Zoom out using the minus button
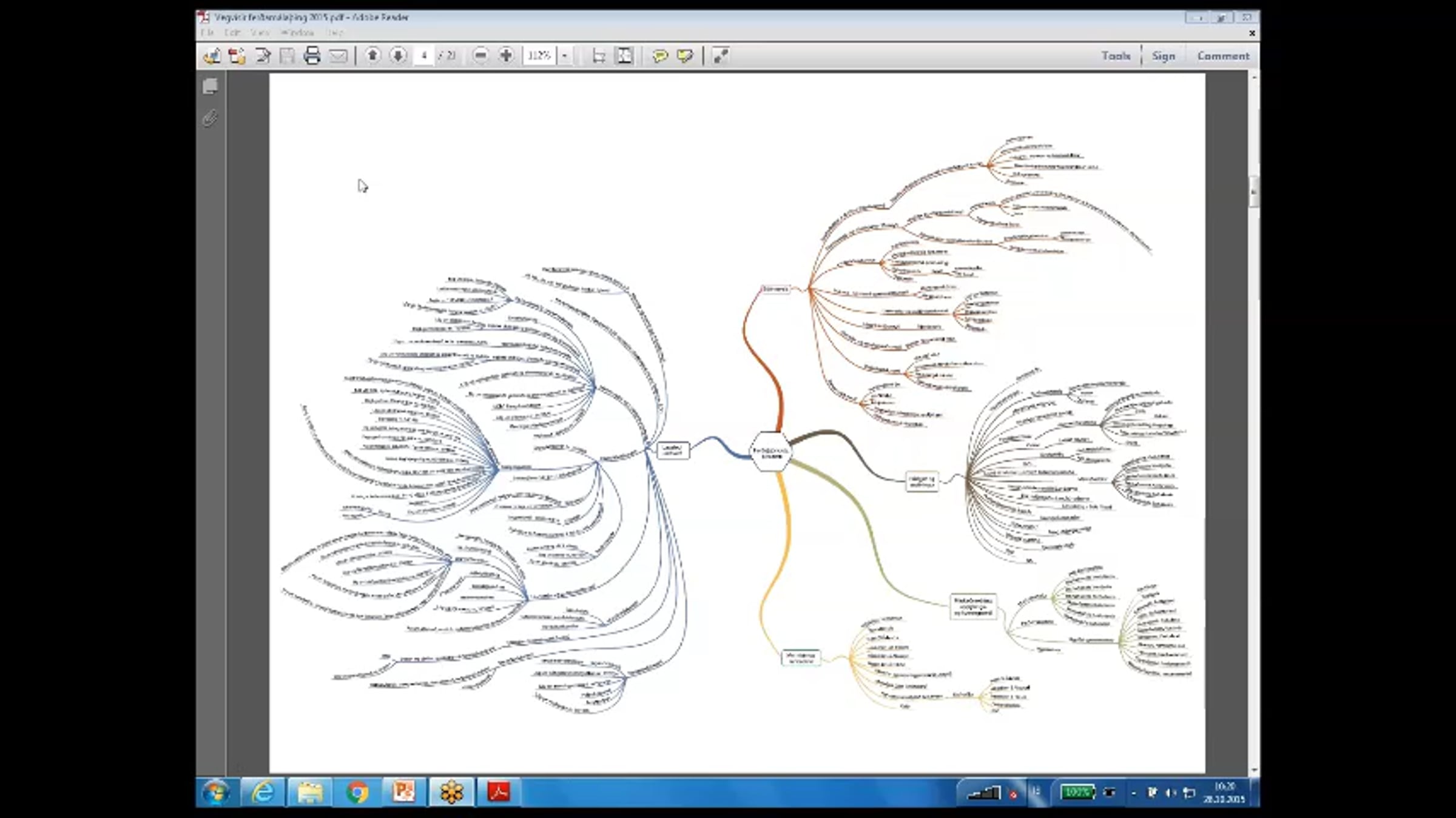Image resolution: width=1456 pixels, height=818 pixels. pyautogui.click(x=480, y=56)
